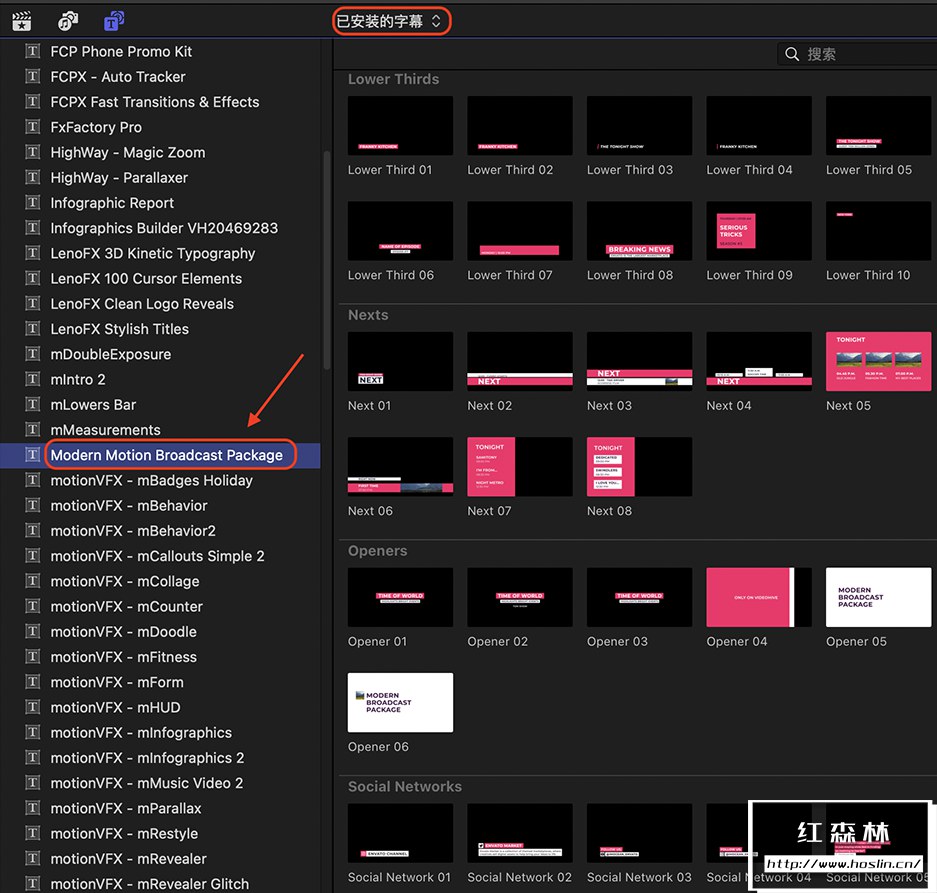Select Lower Third 01 title thumbnail
This screenshot has height=893, width=937.
click(400, 126)
